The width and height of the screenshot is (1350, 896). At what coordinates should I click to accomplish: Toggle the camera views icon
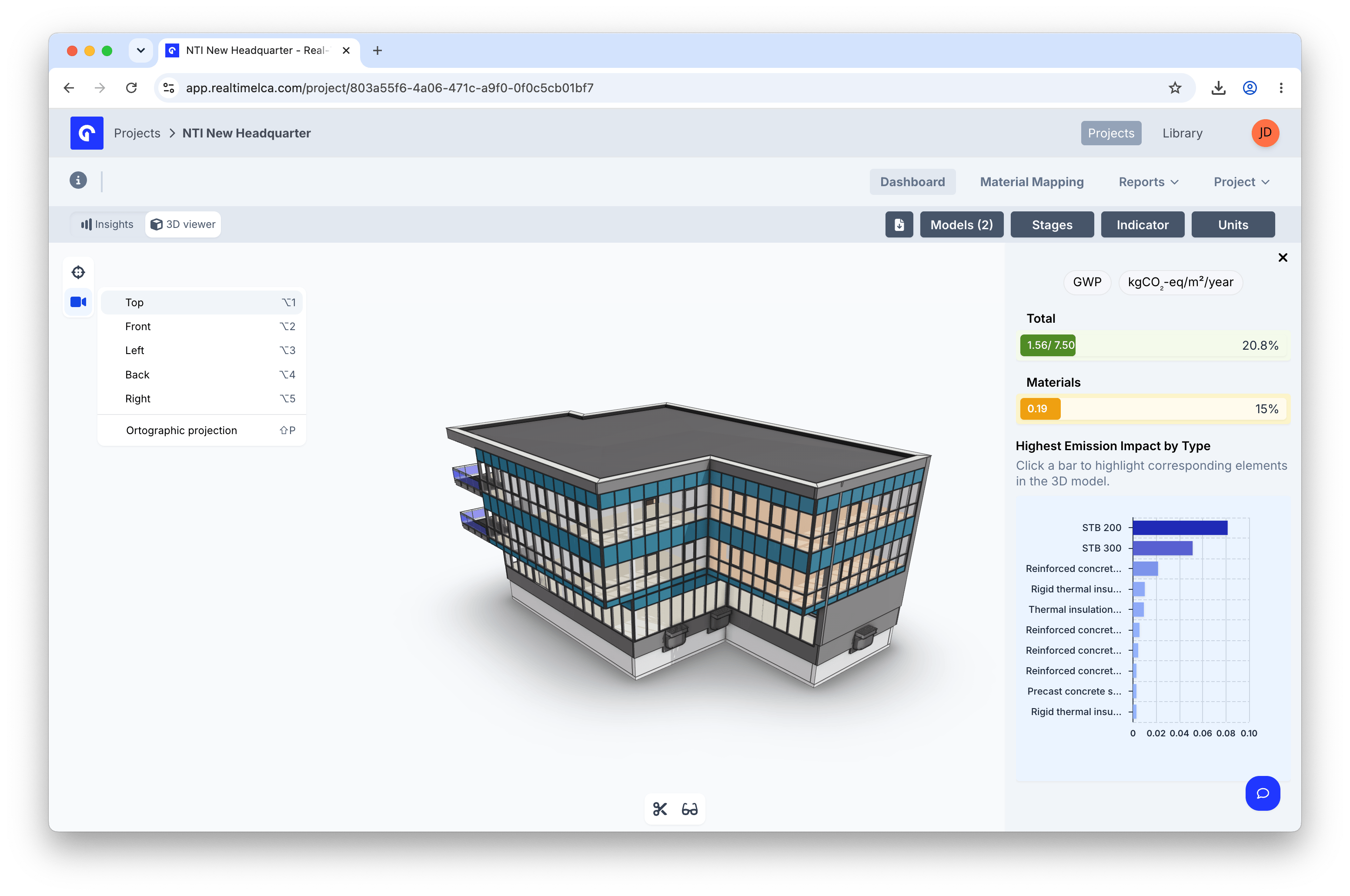click(x=78, y=302)
